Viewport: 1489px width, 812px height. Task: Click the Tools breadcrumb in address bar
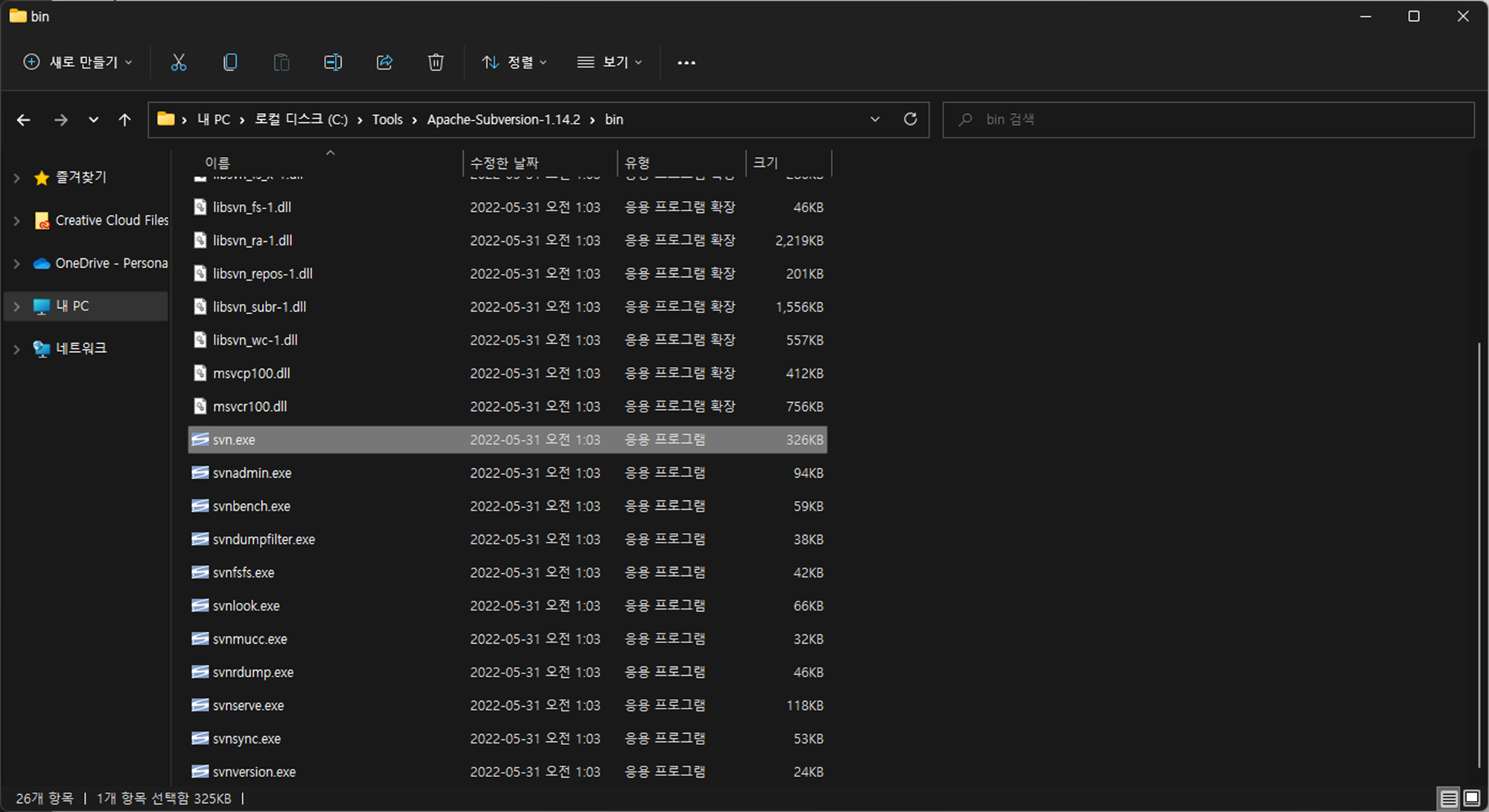(387, 120)
